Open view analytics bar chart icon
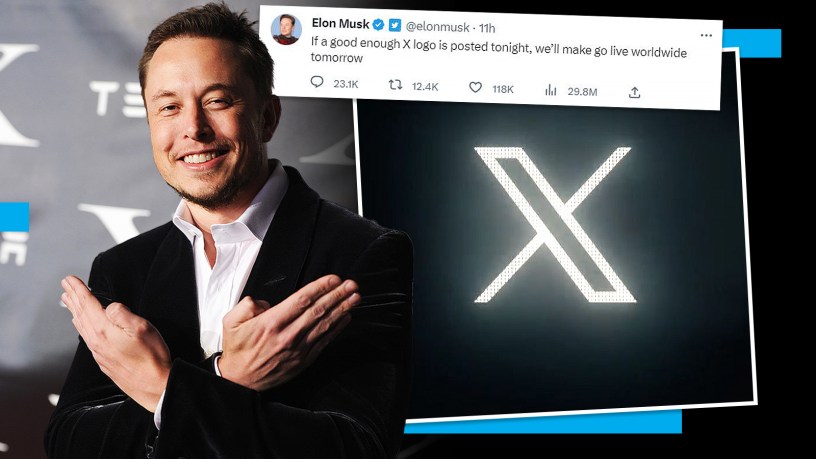This screenshot has width=816, height=459. click(551, 91)
